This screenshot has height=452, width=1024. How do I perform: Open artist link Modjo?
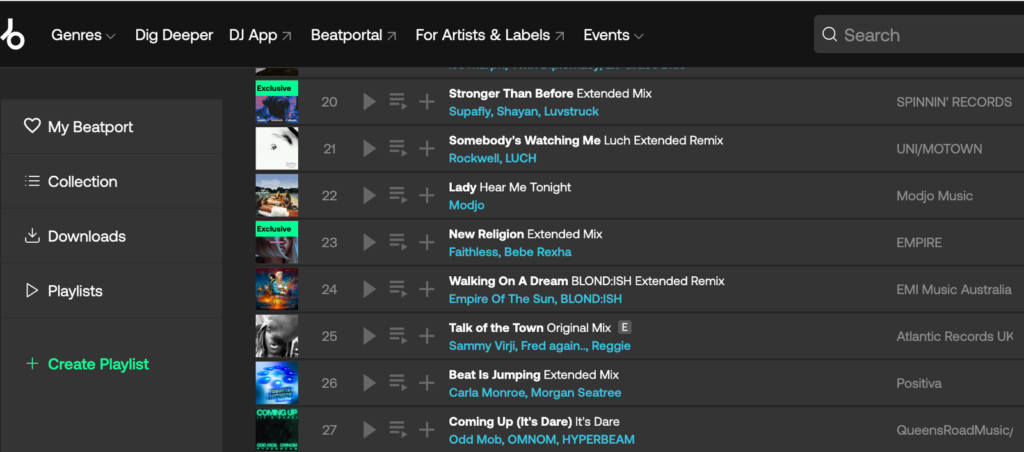[466, 206]
